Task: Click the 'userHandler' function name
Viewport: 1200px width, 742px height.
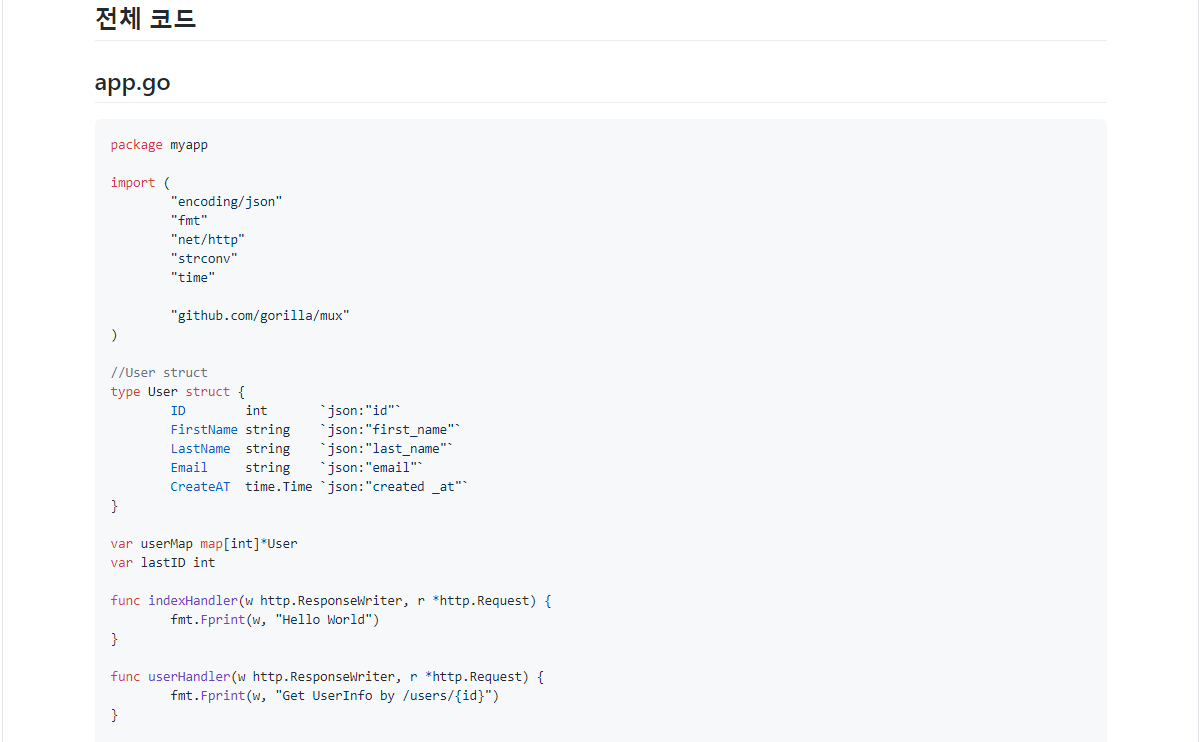Action: (189, 677)
